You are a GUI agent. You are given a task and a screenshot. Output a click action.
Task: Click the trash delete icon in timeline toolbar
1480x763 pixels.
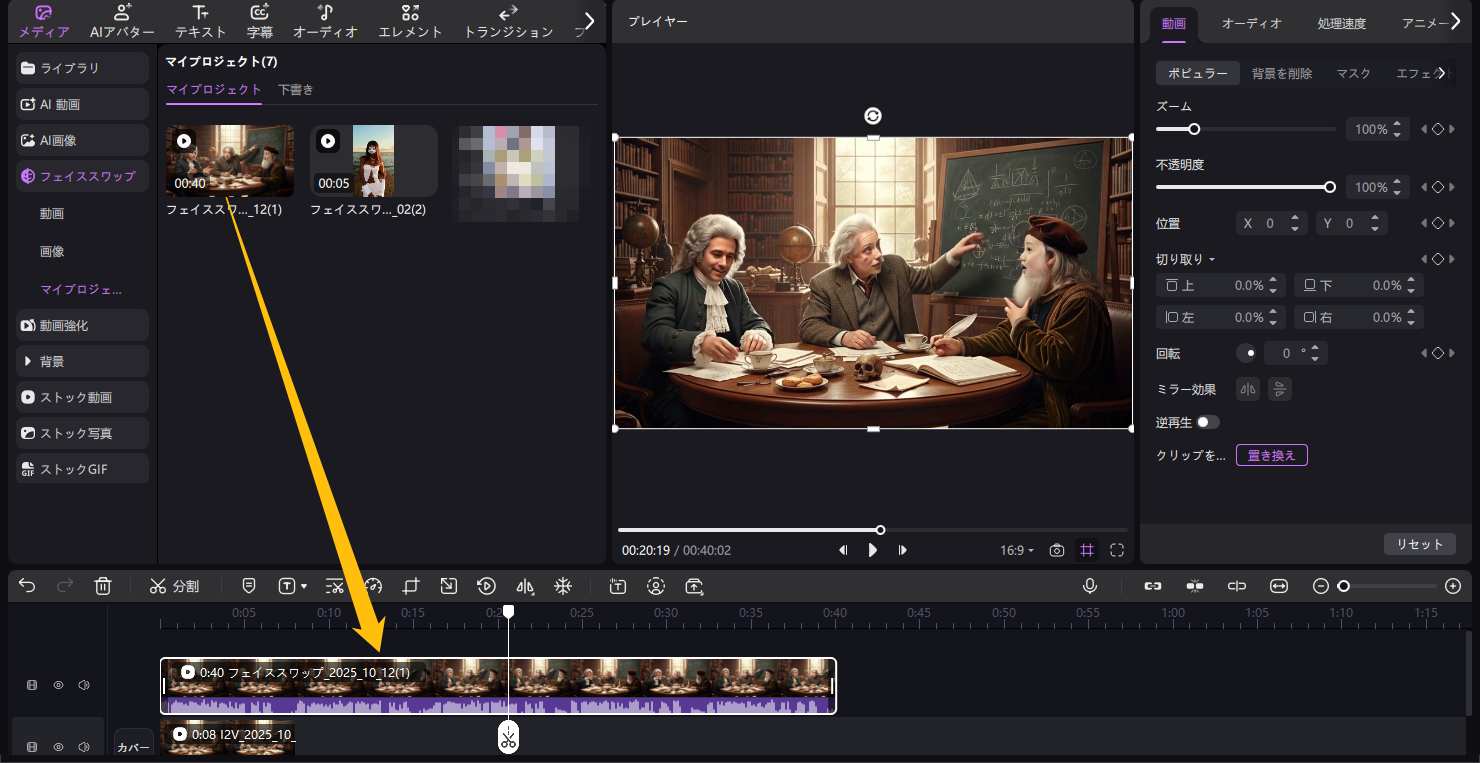tap(102, 586)
